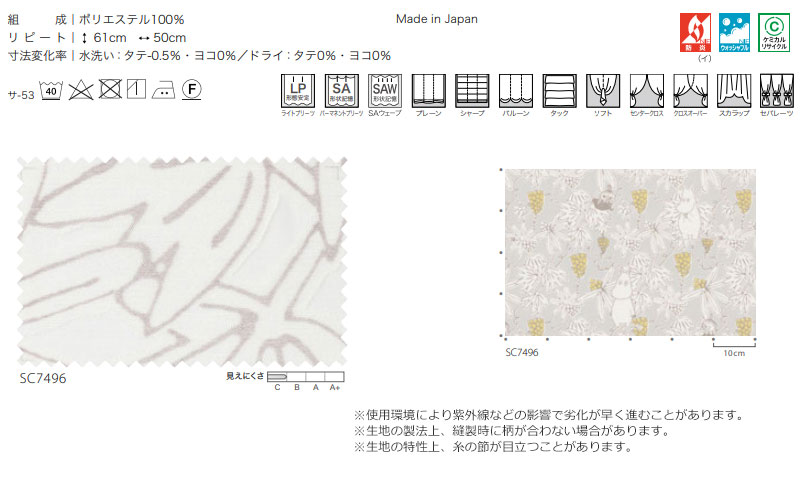This screenshot has height=478, width=800.
Task: Click the 糸の節が目立つ note
Action: click(x=493, y=447)
